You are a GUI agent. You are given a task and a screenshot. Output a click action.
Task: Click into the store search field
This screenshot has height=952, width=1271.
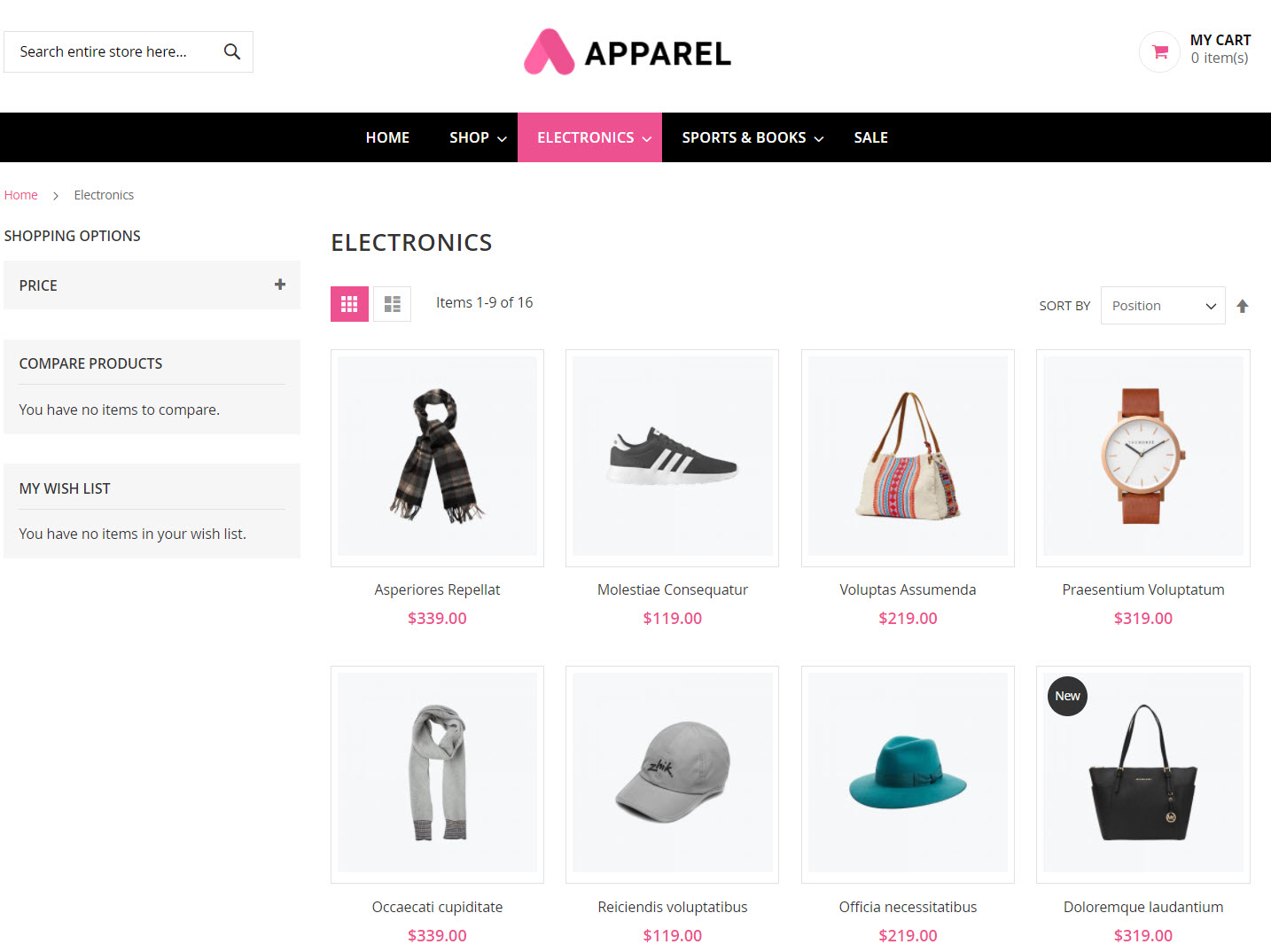[x=113, y=51]
